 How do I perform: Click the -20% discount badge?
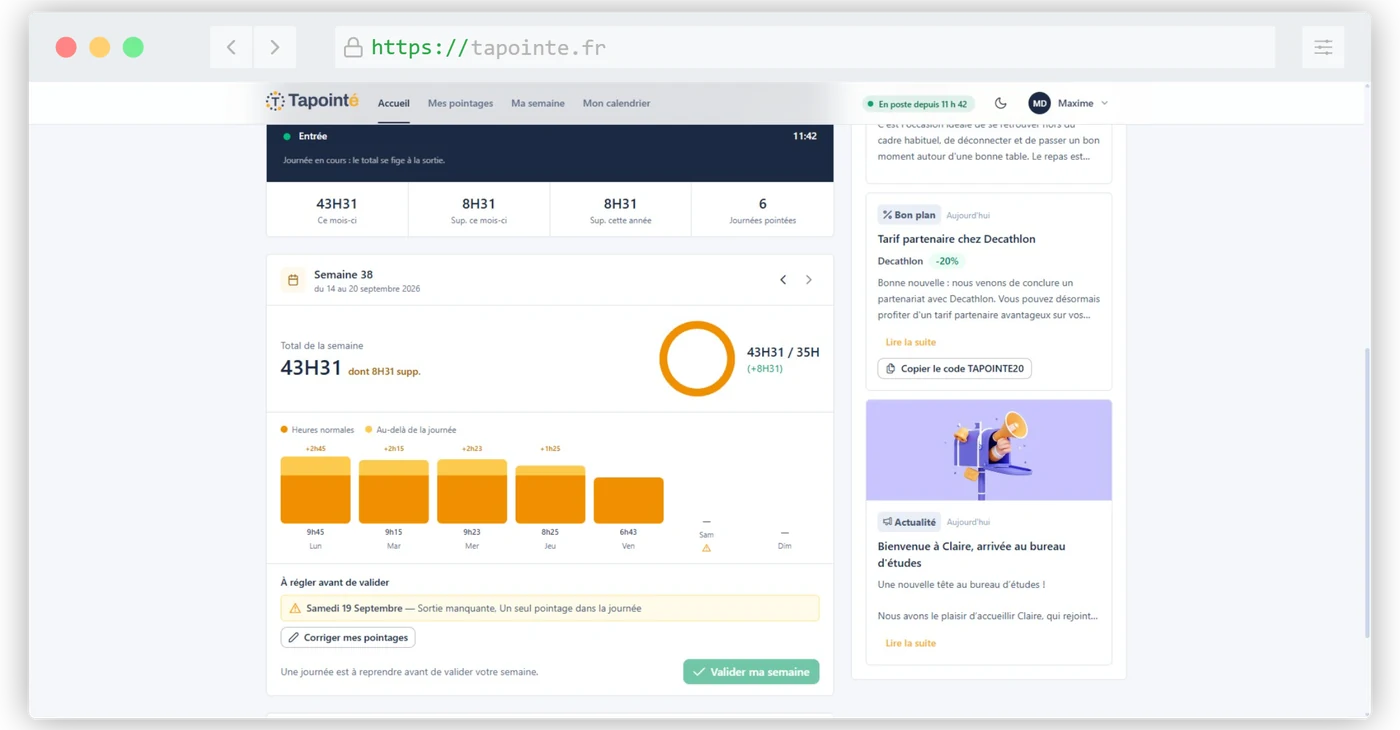coord(946,261)
